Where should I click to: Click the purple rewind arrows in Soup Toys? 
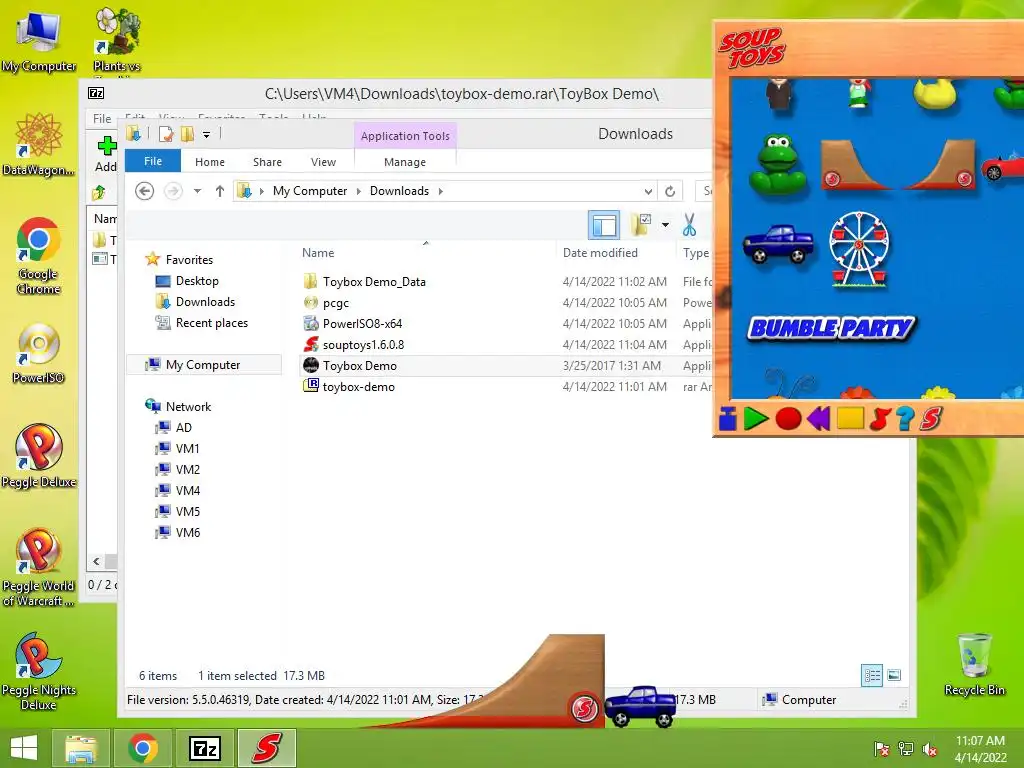(819, 419)
